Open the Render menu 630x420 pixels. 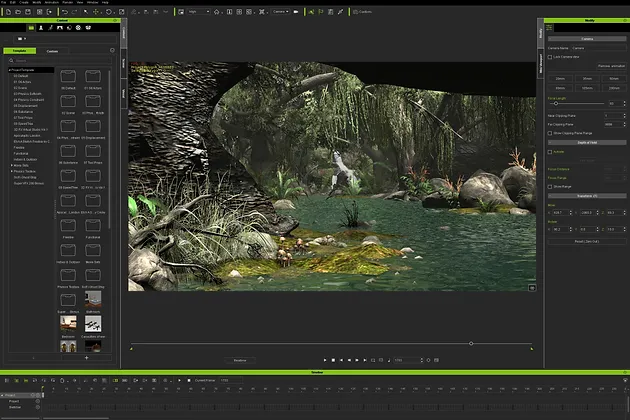68,2
